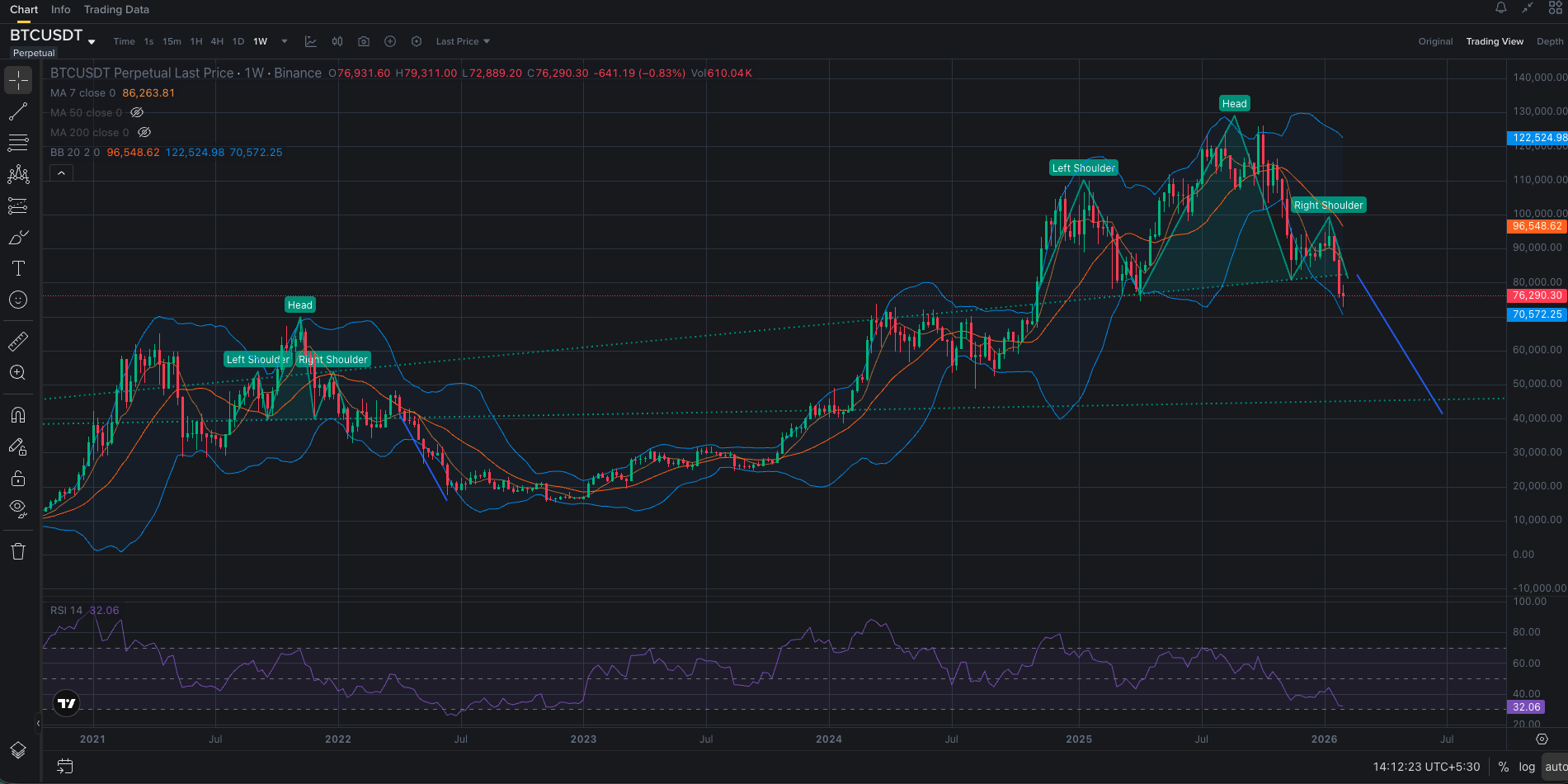Open the emoji sticker tool

[x=18, y=300]
